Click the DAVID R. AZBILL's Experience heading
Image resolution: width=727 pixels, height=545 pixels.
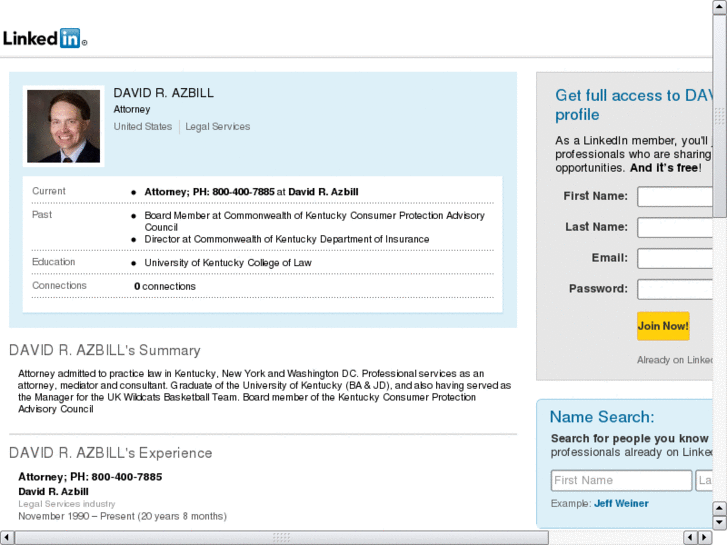point(111,453)
